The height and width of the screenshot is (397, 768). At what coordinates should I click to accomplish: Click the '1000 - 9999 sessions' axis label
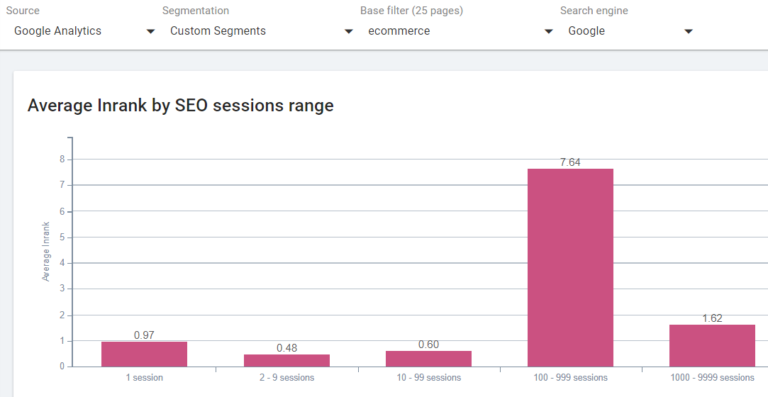coord(712,378)
